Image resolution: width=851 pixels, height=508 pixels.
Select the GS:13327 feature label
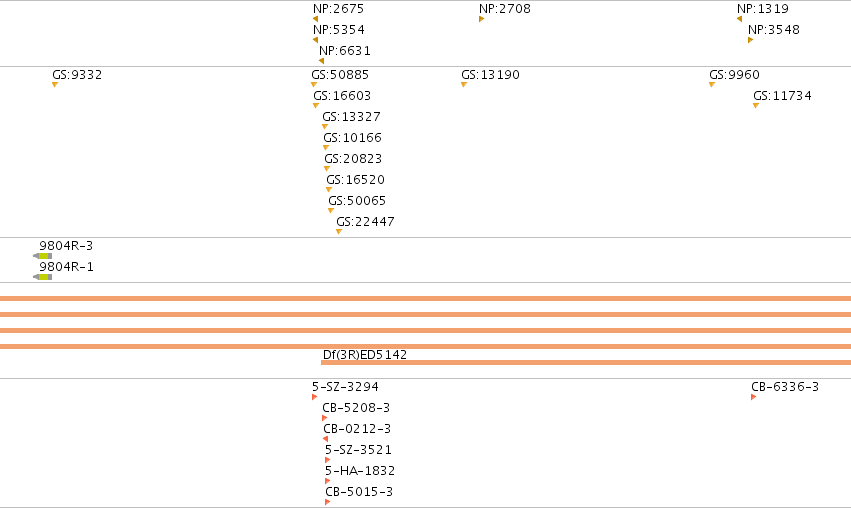pyautogui.click(x=351, y=117)
